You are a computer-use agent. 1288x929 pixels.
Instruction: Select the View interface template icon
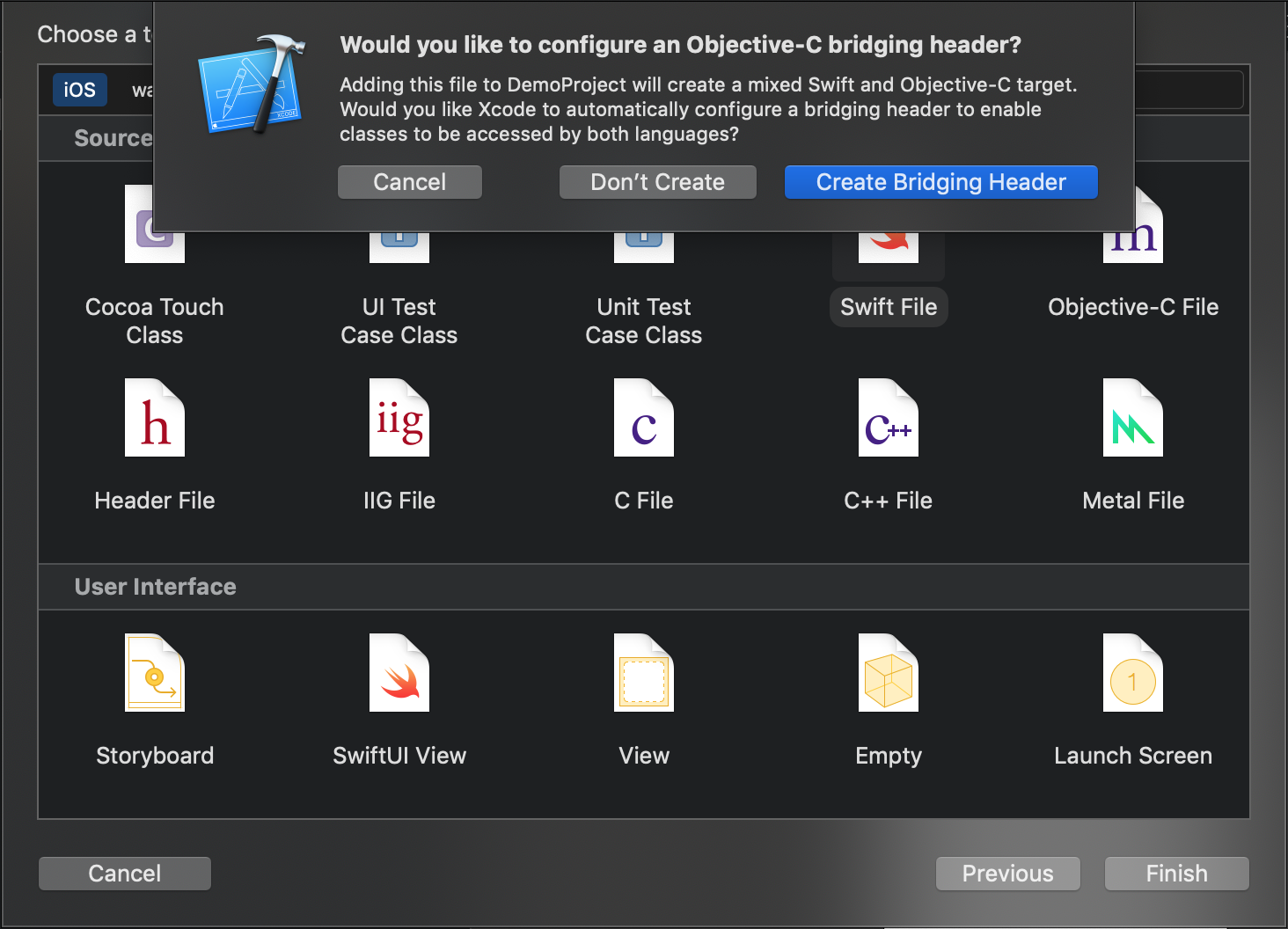[x=644, y=673]
